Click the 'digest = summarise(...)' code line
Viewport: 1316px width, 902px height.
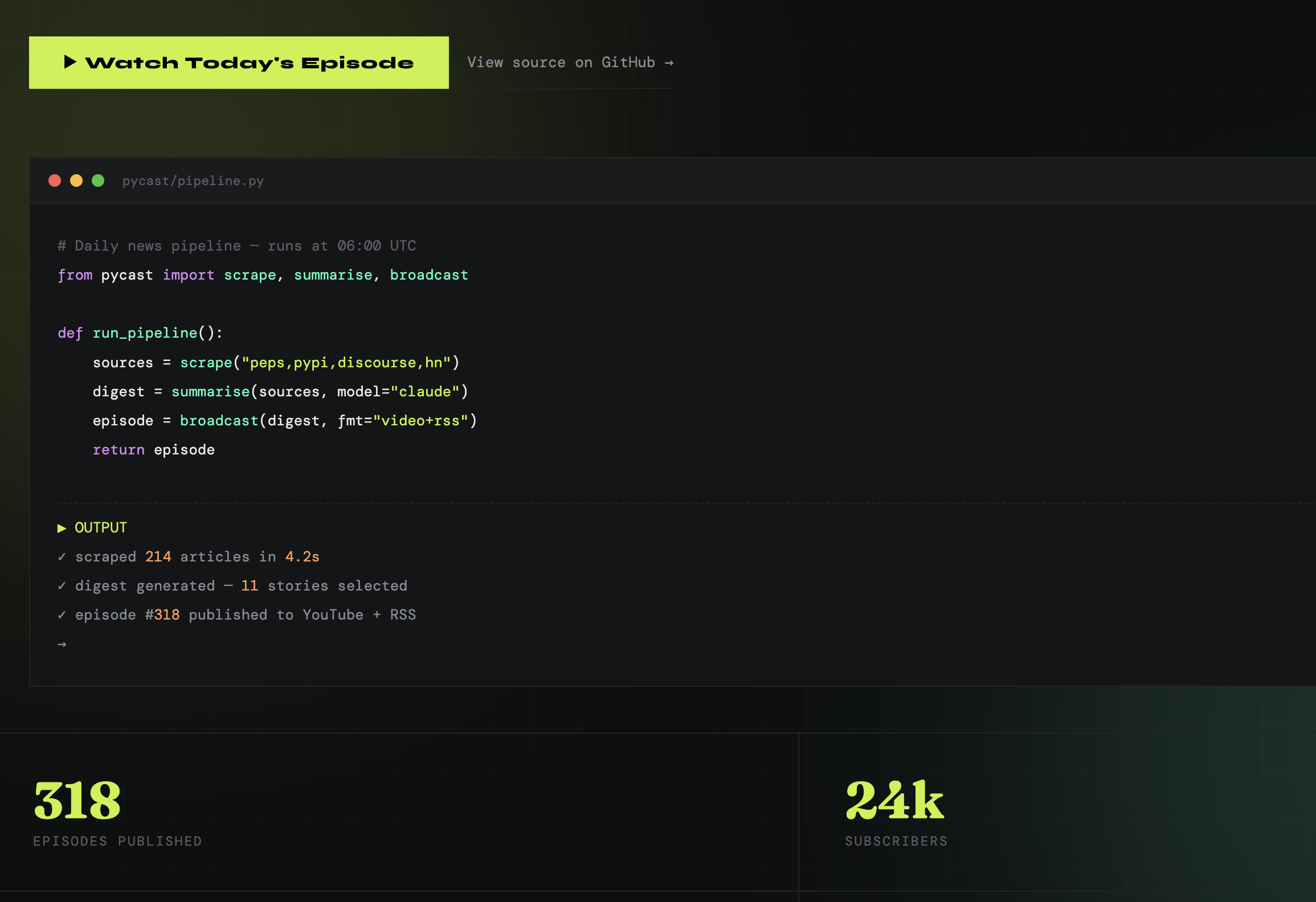coord(280,392)
